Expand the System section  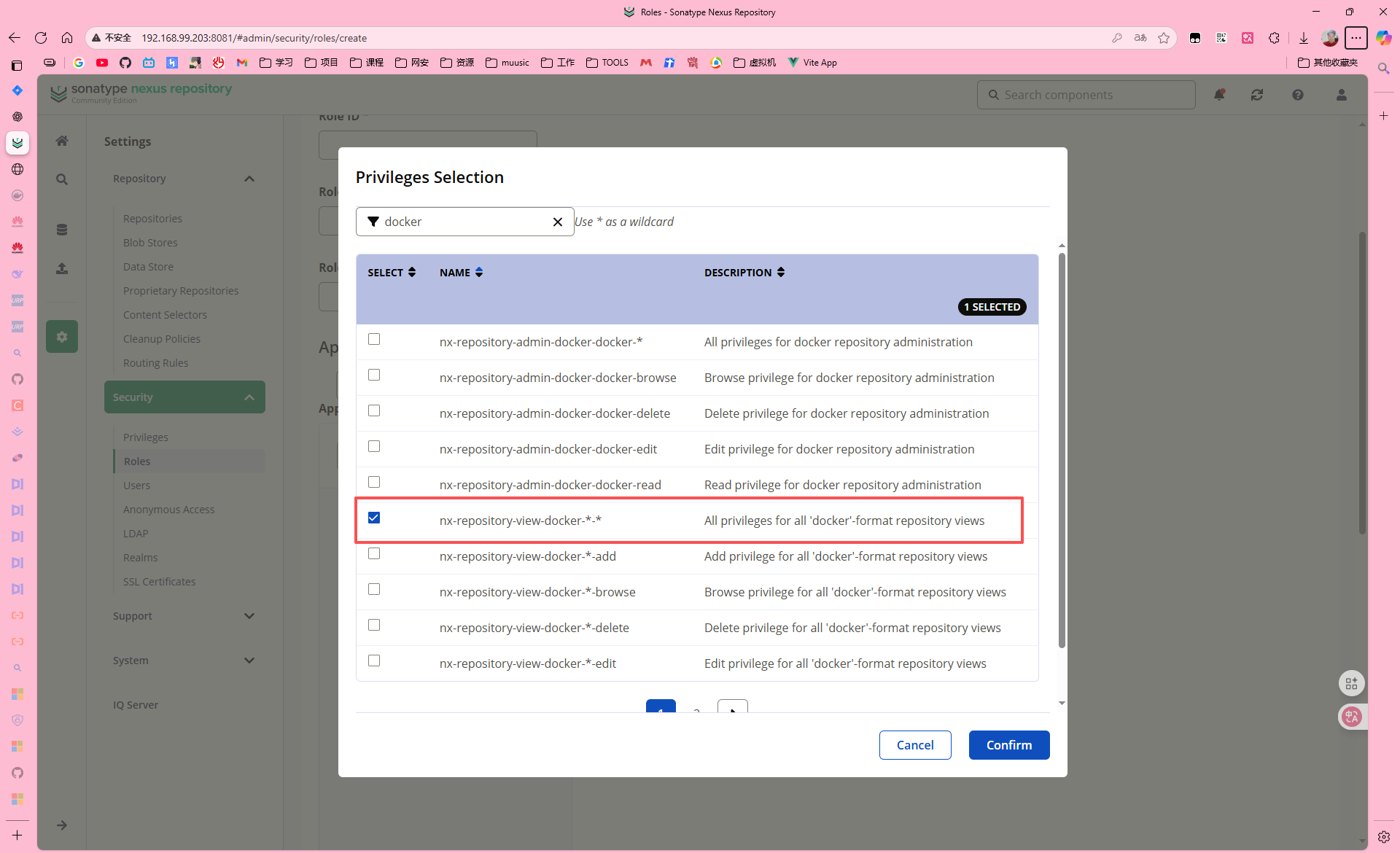(249, 661)
